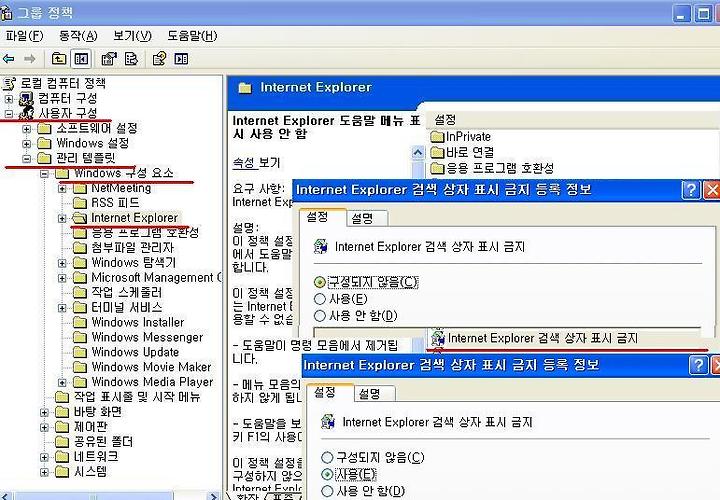Expand the Internet Explorer tree node
720x500 pixels.
click(62, 218)
